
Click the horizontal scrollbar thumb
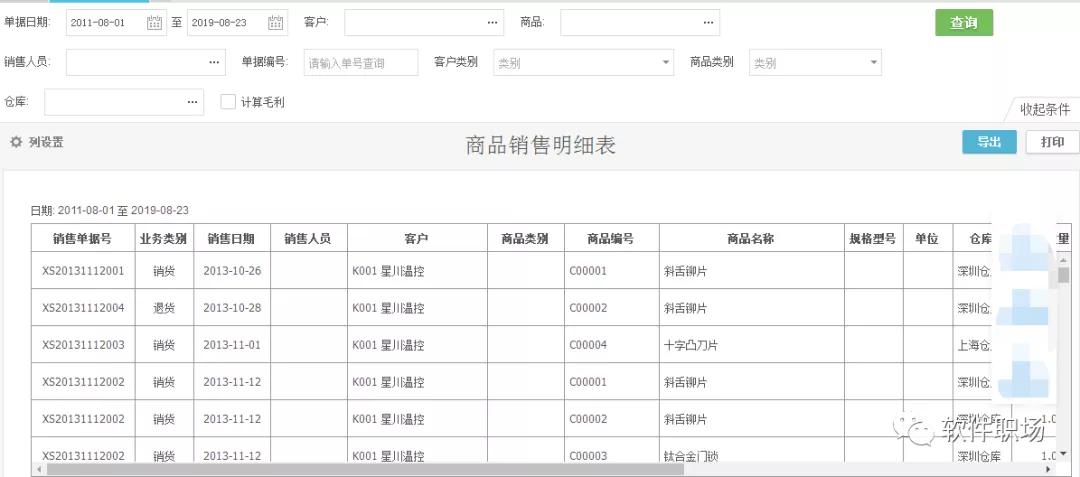pyautogui.click(x=365, y=469)
